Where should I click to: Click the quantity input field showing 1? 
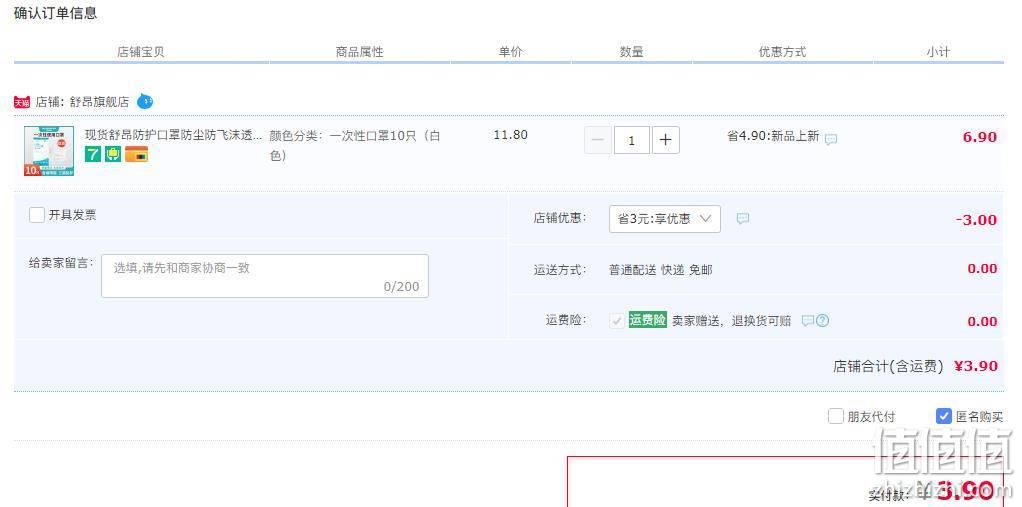pyautogui.click(x=632, y=140)
